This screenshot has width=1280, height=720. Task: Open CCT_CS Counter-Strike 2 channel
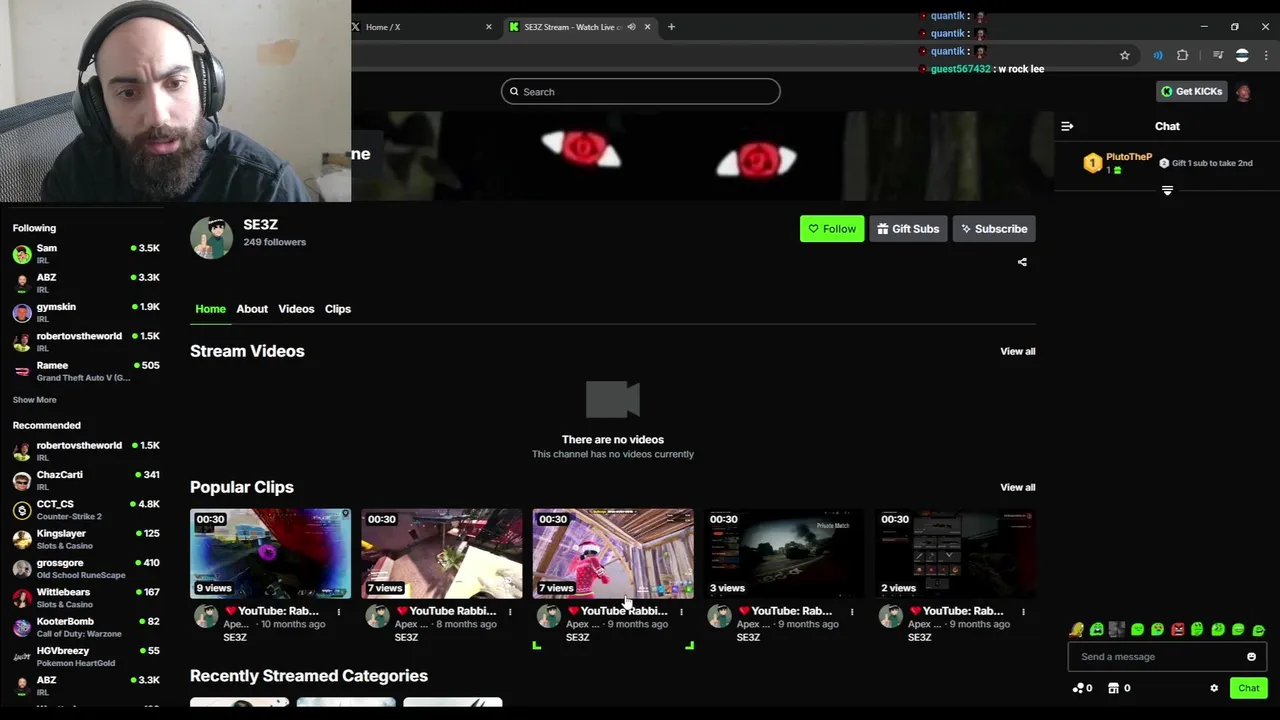(85, 510)
